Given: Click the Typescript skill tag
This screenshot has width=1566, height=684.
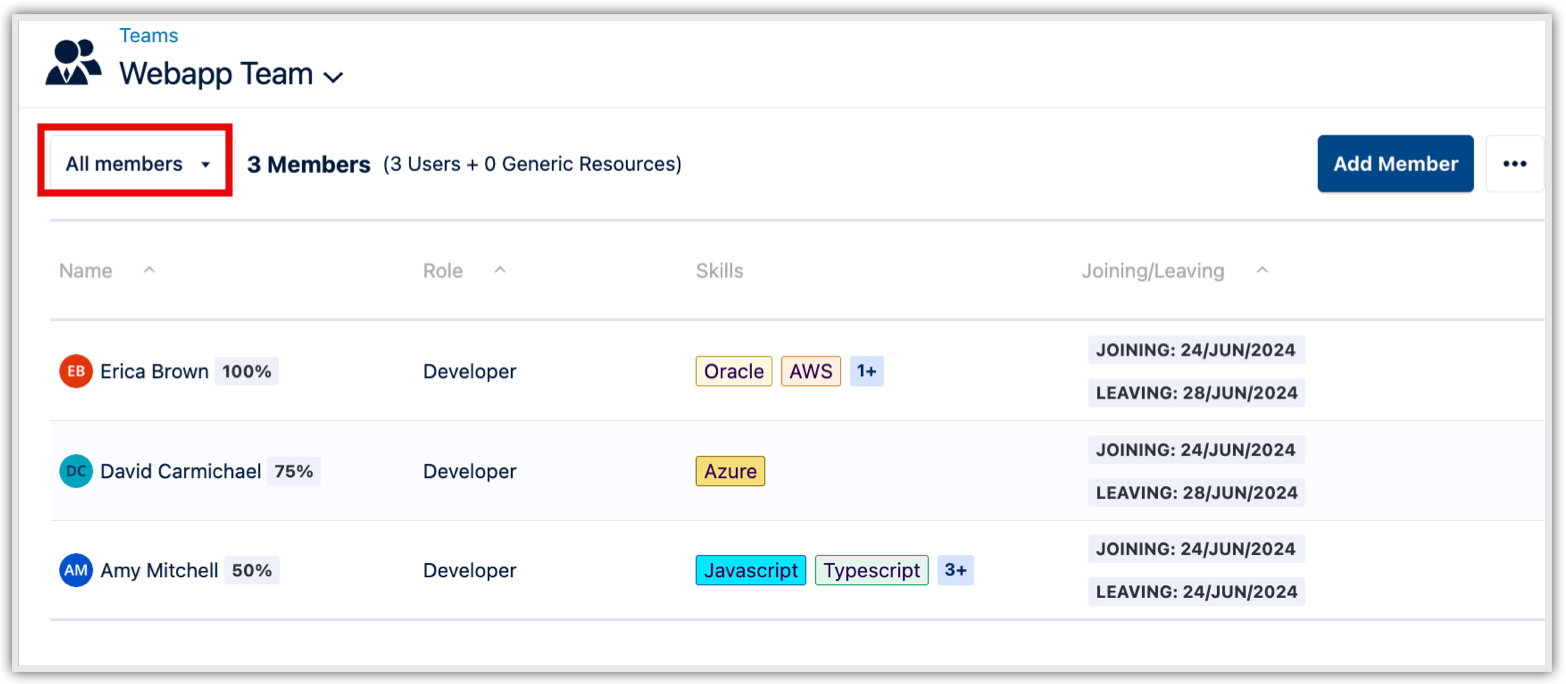Looking at the screenshot, I should pyautogui.click(x=871, y=570).
